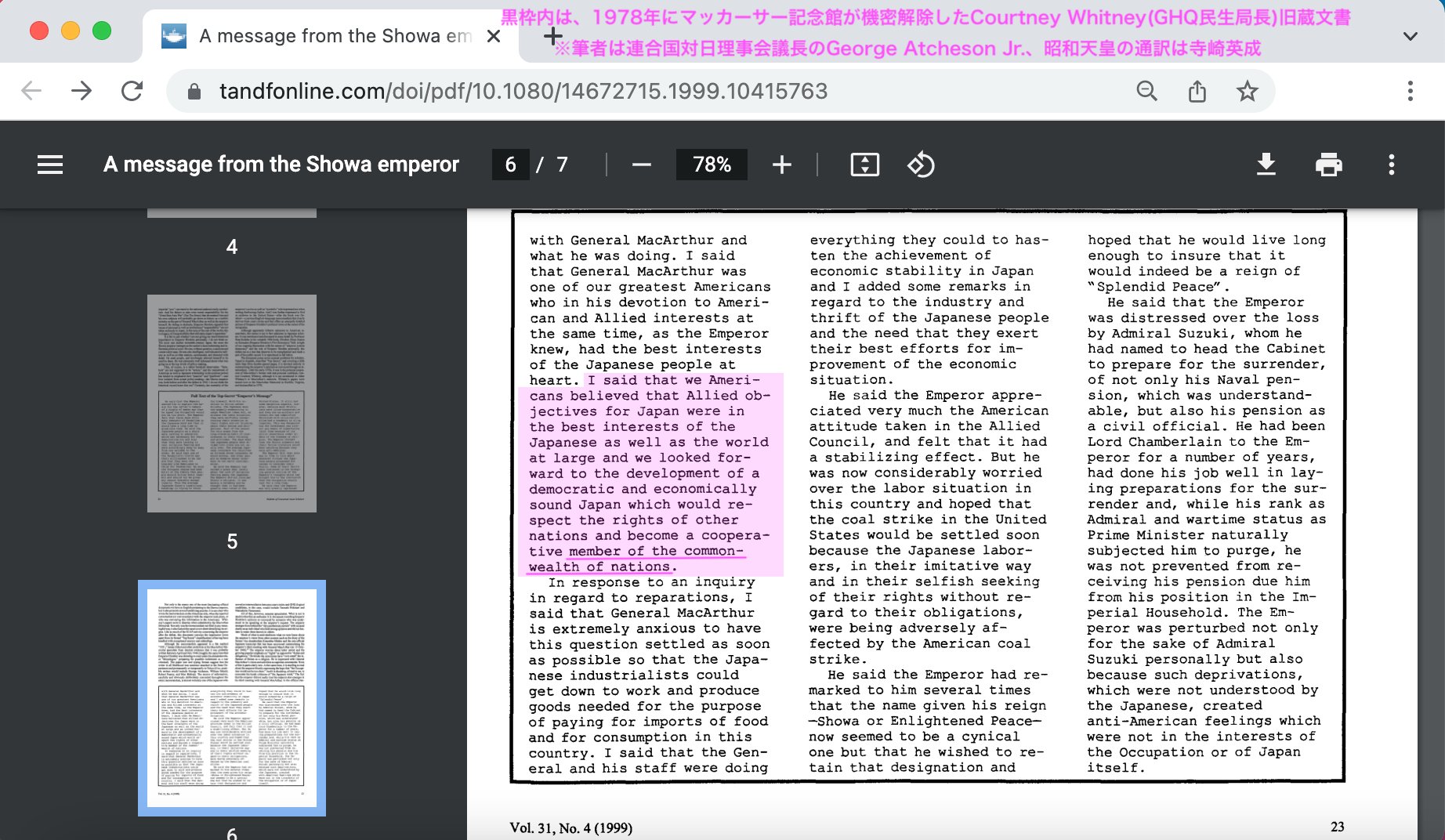Edit the current page number field
Image resolution: width=1445 pixels, height=840 pixels.
point(510,165)
